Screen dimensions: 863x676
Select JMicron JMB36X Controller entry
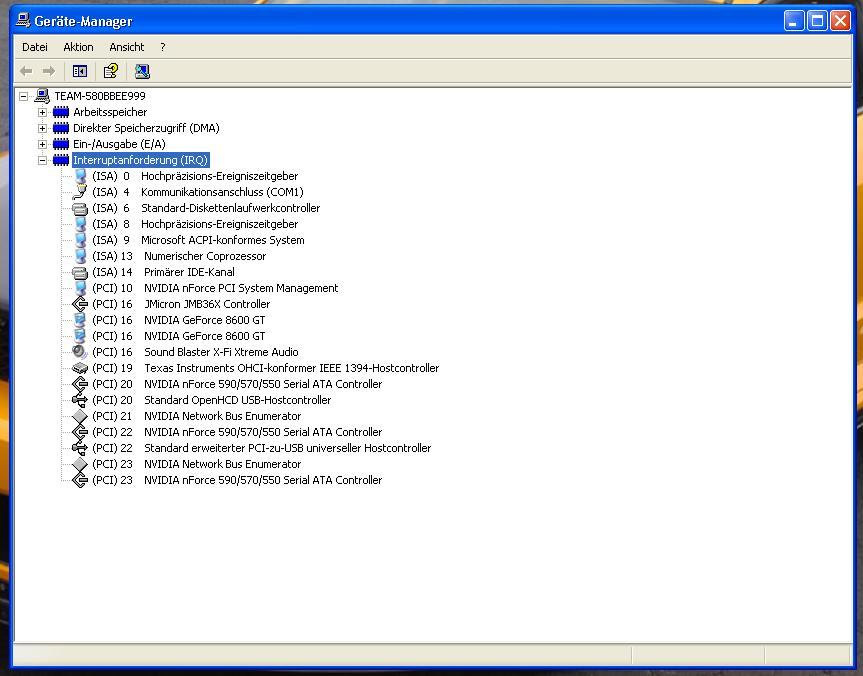coord(181,304)
